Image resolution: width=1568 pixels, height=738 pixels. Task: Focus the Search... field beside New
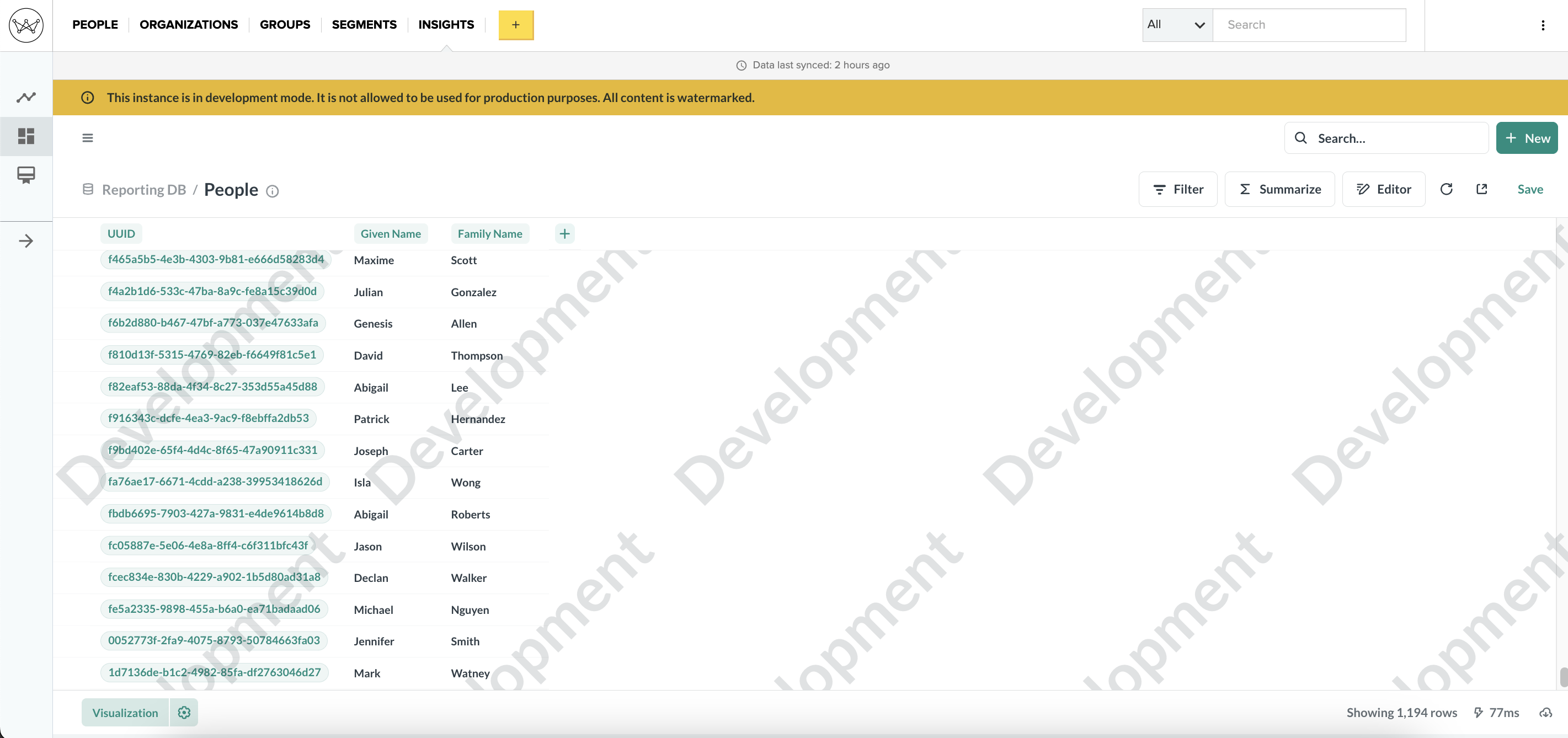point(1386,138)
